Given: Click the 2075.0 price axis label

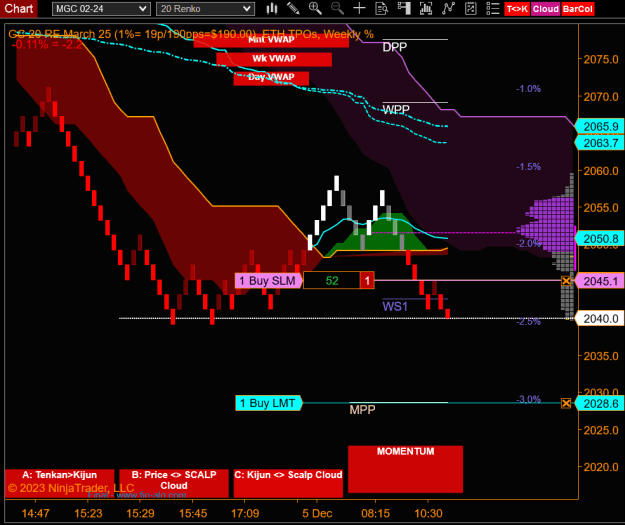Looking at the screenshot, I should tap(601, 60).
